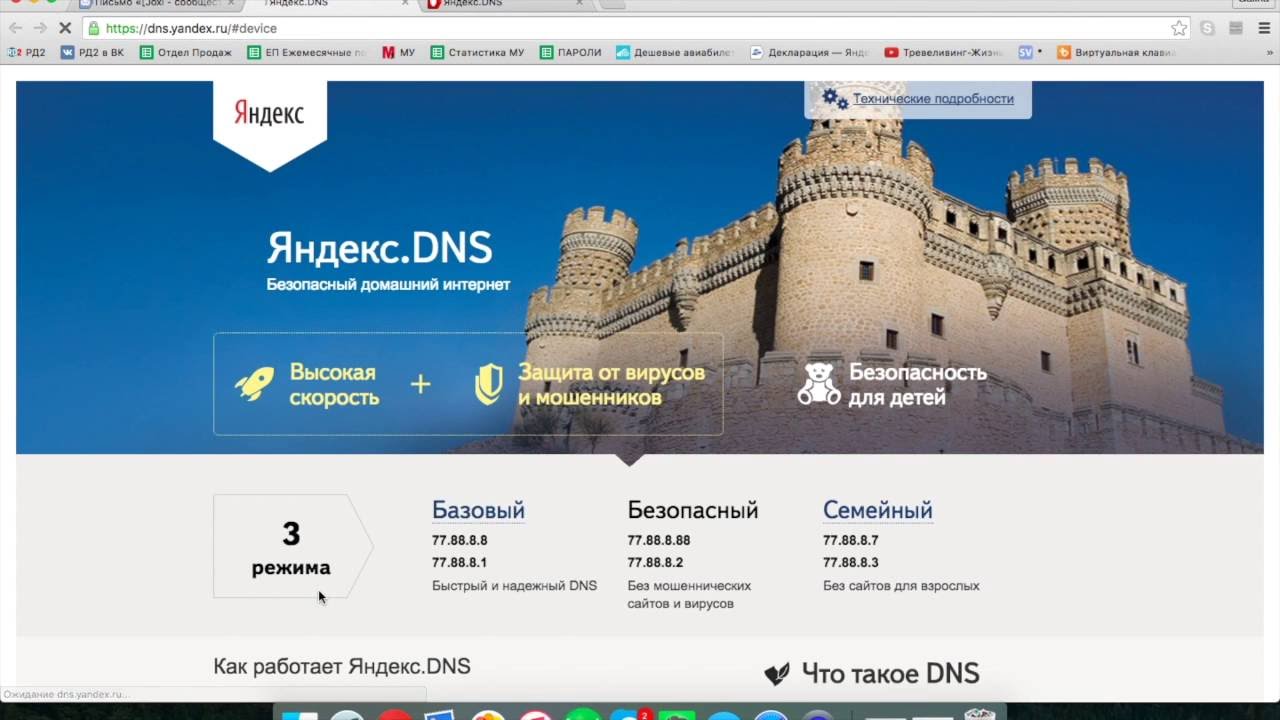The height and width of the screenshot is (720, 1280).
Task: Open the Семейный mode link
Action: [x=877, y=510]
